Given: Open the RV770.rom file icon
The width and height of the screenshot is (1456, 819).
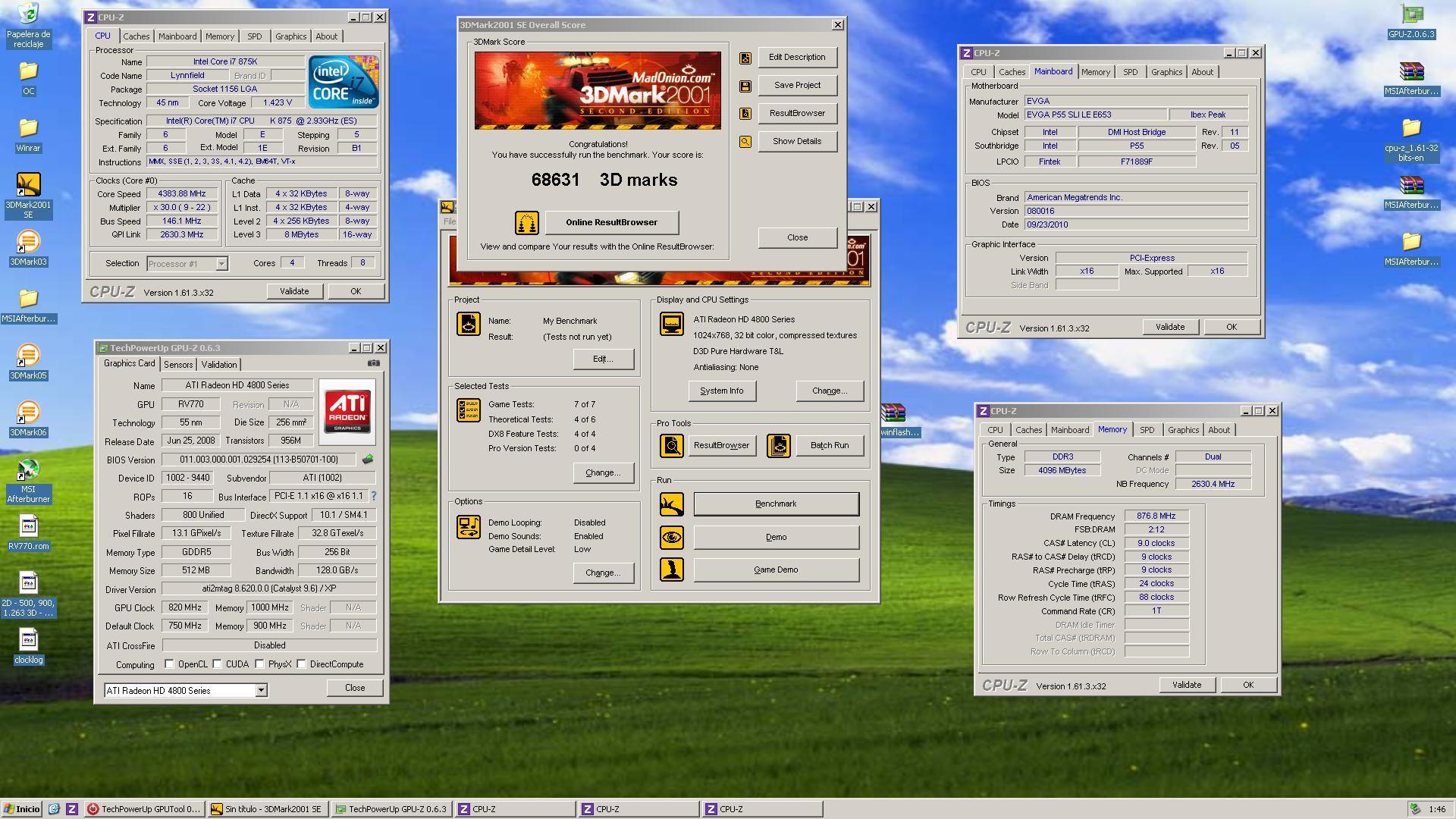Looking at the screenshot, I should pyautogui.click(x=28, y=533).
